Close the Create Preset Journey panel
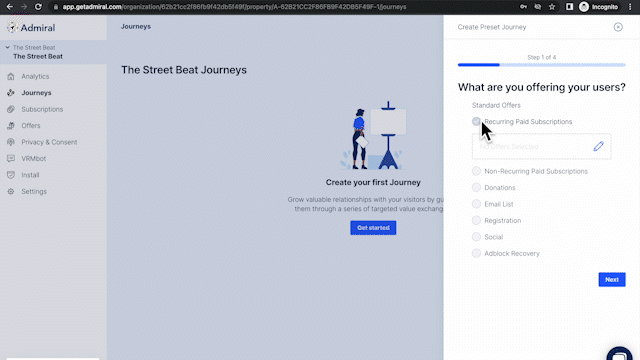This screenshot has height=360, width=640. tap(618, 27)
